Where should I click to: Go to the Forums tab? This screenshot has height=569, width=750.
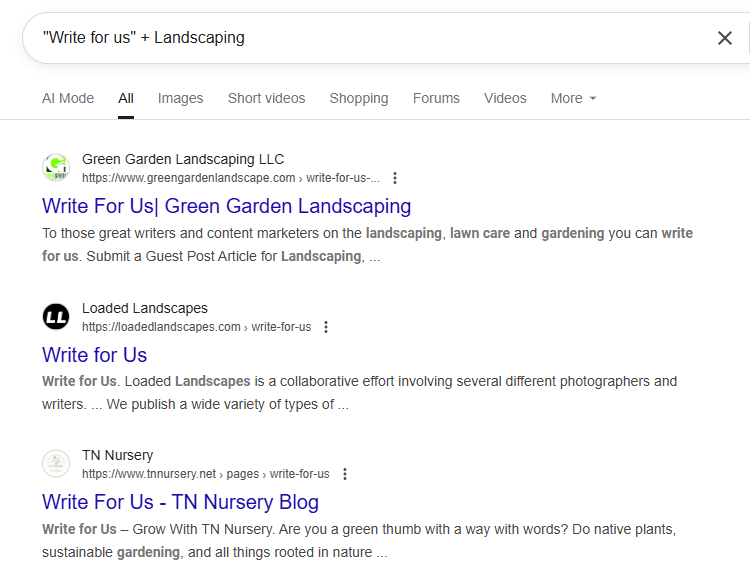436,98
